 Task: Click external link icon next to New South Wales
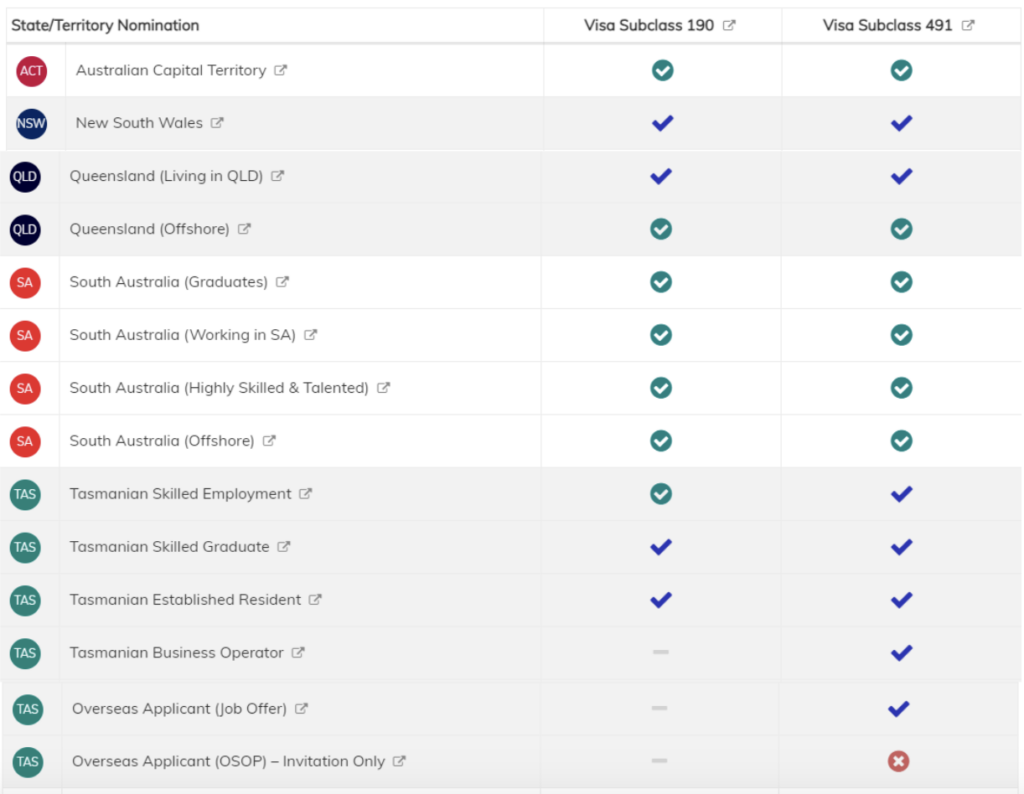(x=217, y=123)
